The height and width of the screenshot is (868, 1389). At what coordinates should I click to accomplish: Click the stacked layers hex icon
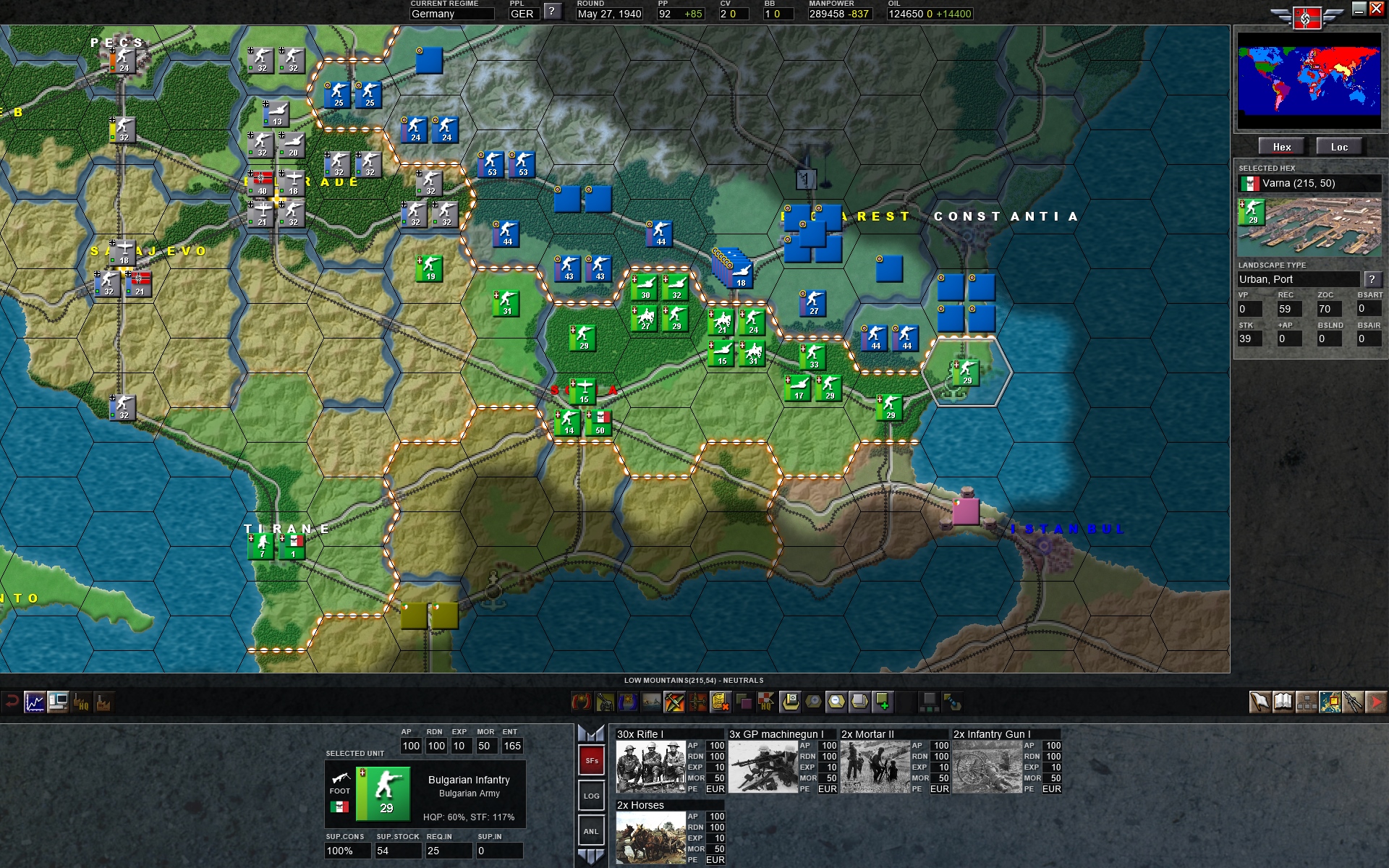859,702
